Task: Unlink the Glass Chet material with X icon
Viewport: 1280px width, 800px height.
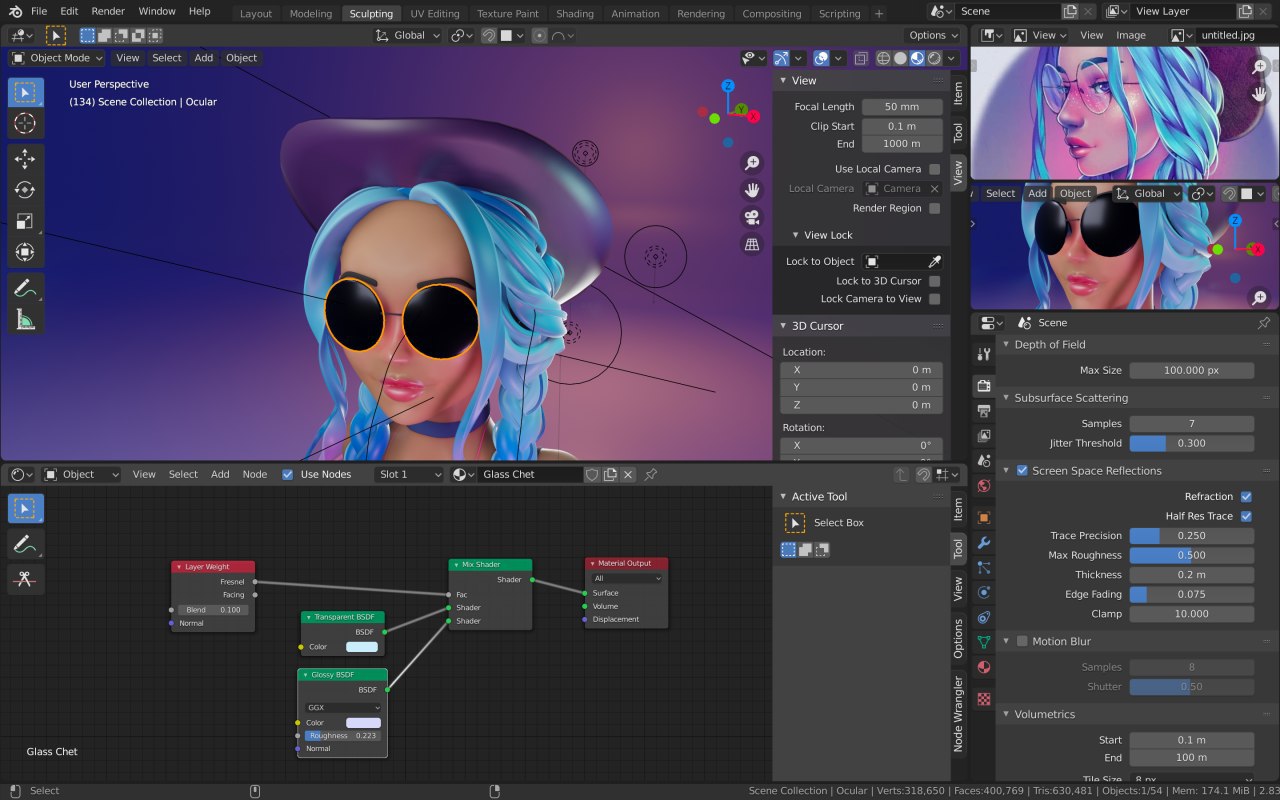Action: pyautogui.click(x=628, y=474)
